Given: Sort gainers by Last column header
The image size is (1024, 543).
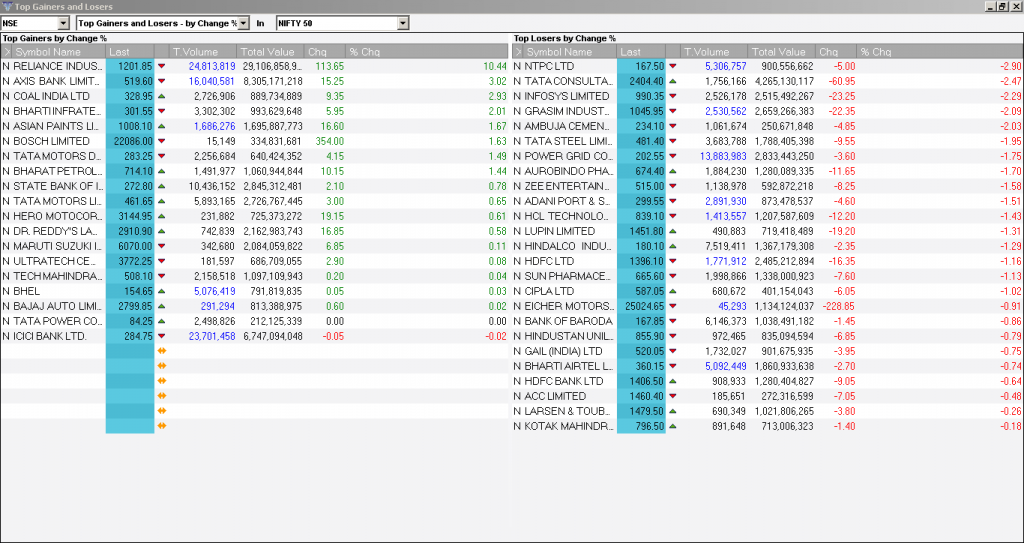Looking at the screenshot, I should pyautogui.click(x=130, y=52).
